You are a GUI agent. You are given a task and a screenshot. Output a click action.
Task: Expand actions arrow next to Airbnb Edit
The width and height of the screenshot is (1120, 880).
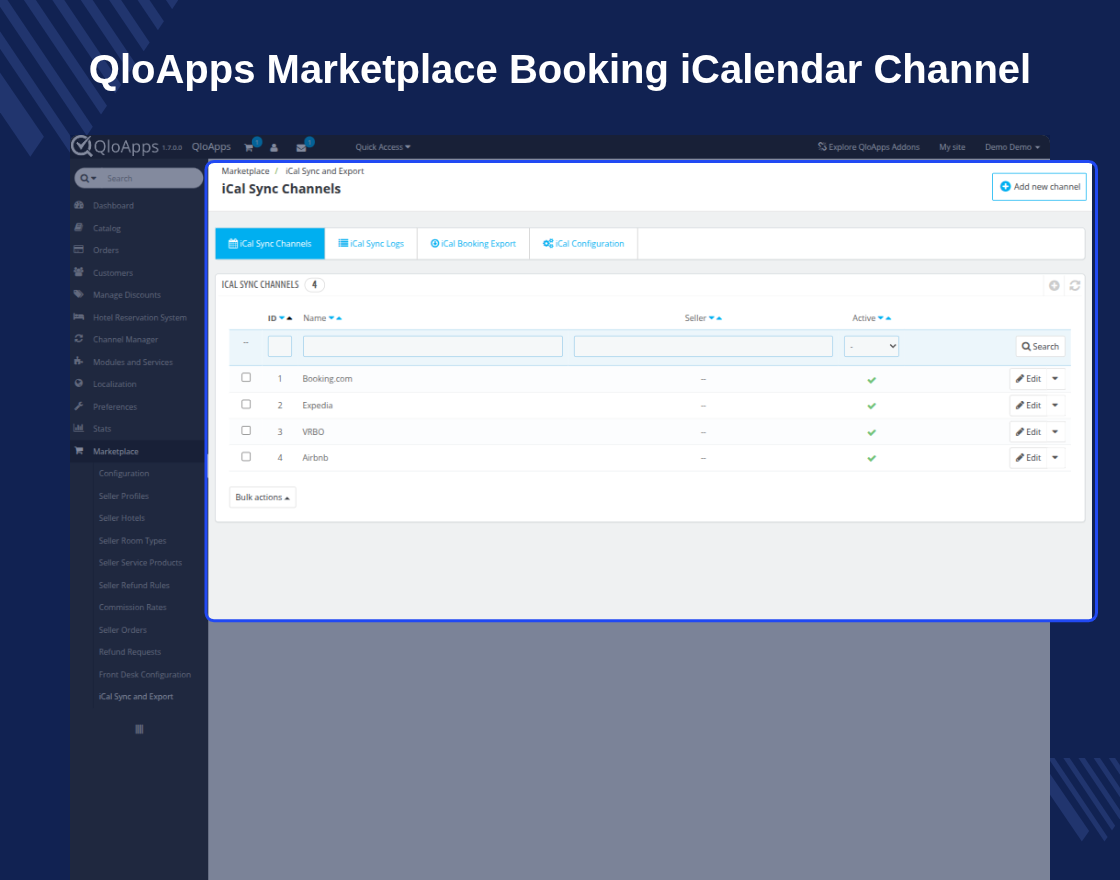[1055, 458]
